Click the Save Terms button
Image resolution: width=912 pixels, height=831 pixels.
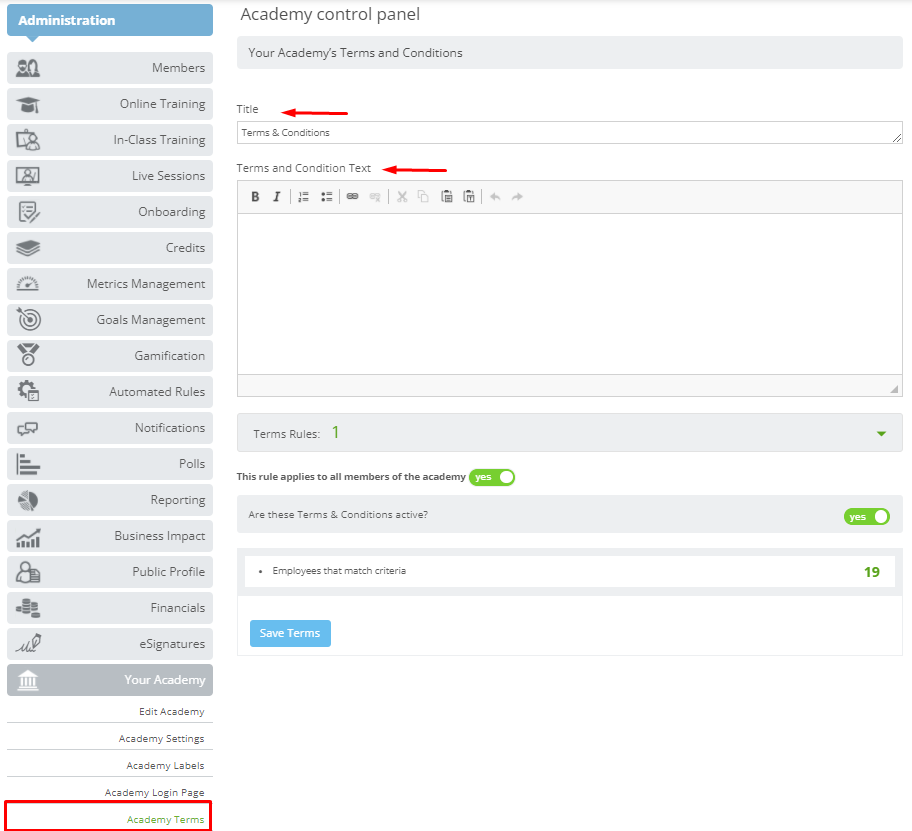[x=290, y=633]
